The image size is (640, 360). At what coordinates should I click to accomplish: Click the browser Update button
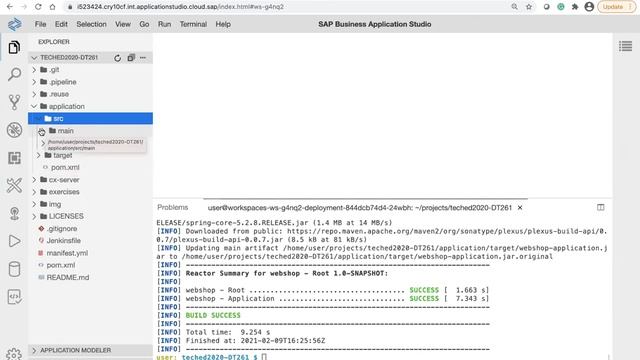click(x=616, y=7)
